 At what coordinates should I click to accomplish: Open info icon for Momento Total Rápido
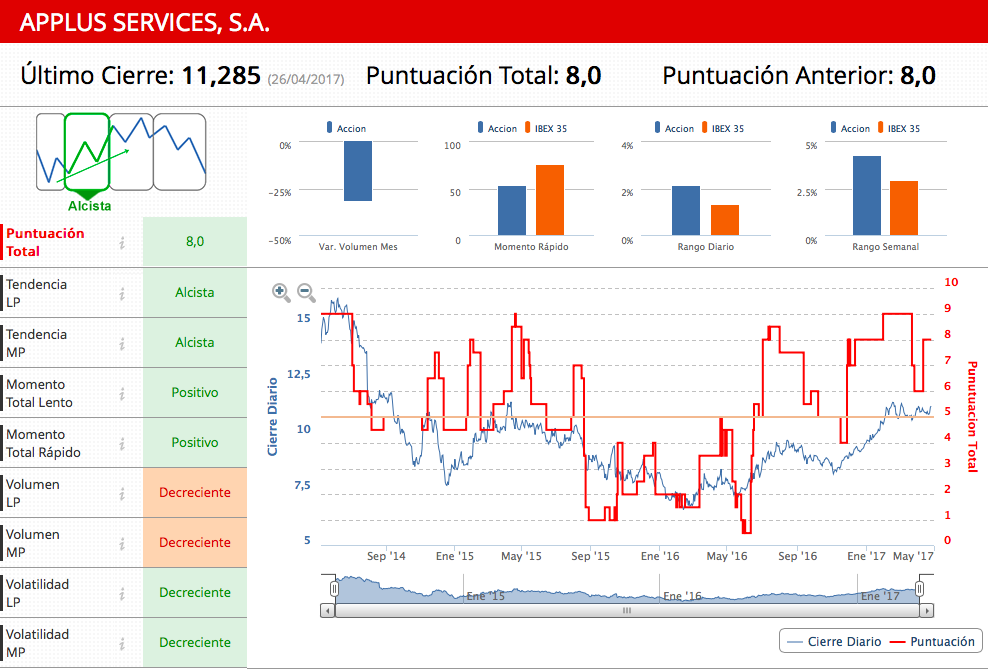[122, 443]
